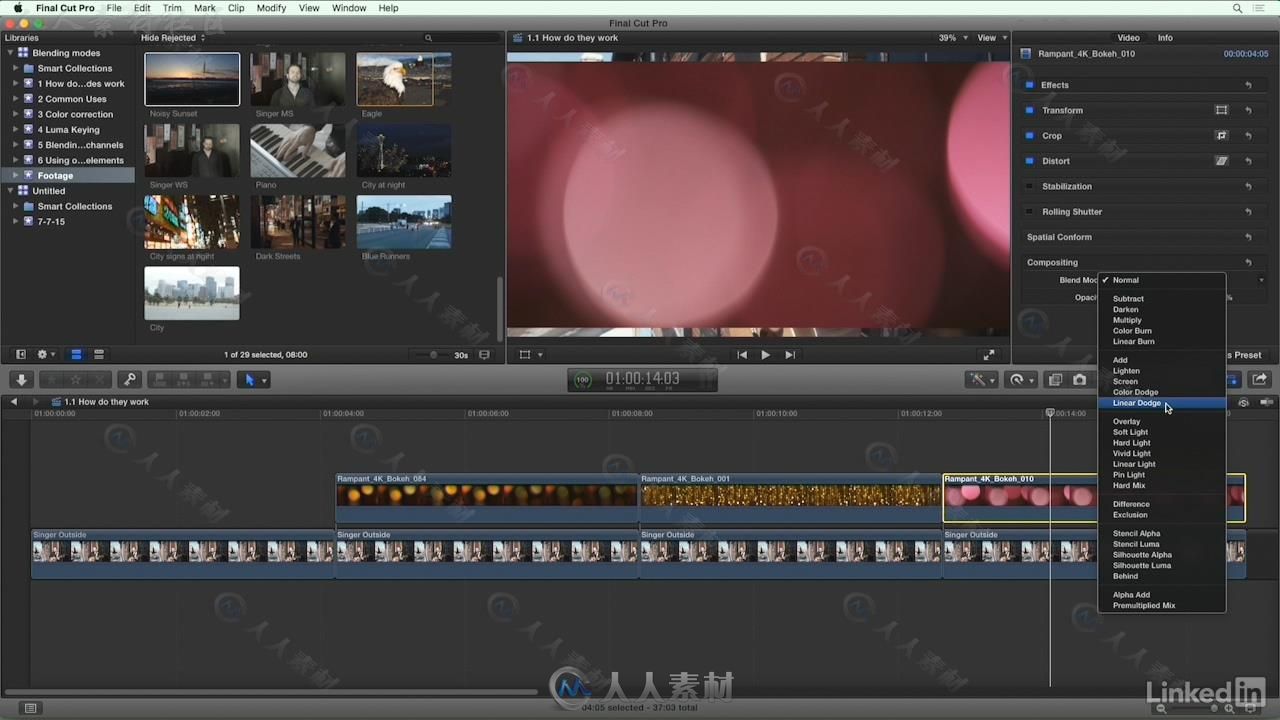
Task: Reset the Compositing section
Action: (x=1248, y=262)
